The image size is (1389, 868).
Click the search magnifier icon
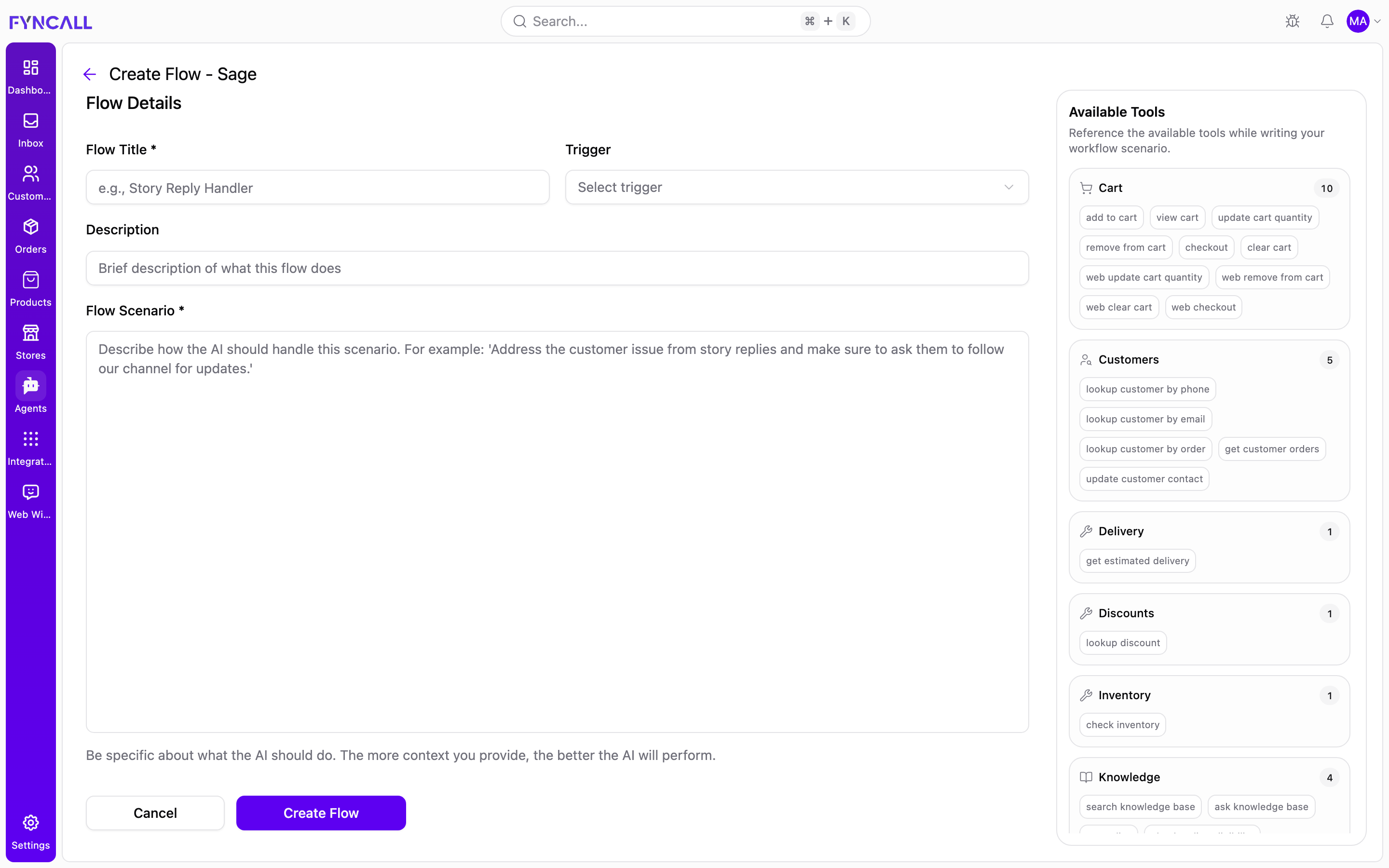520,21
